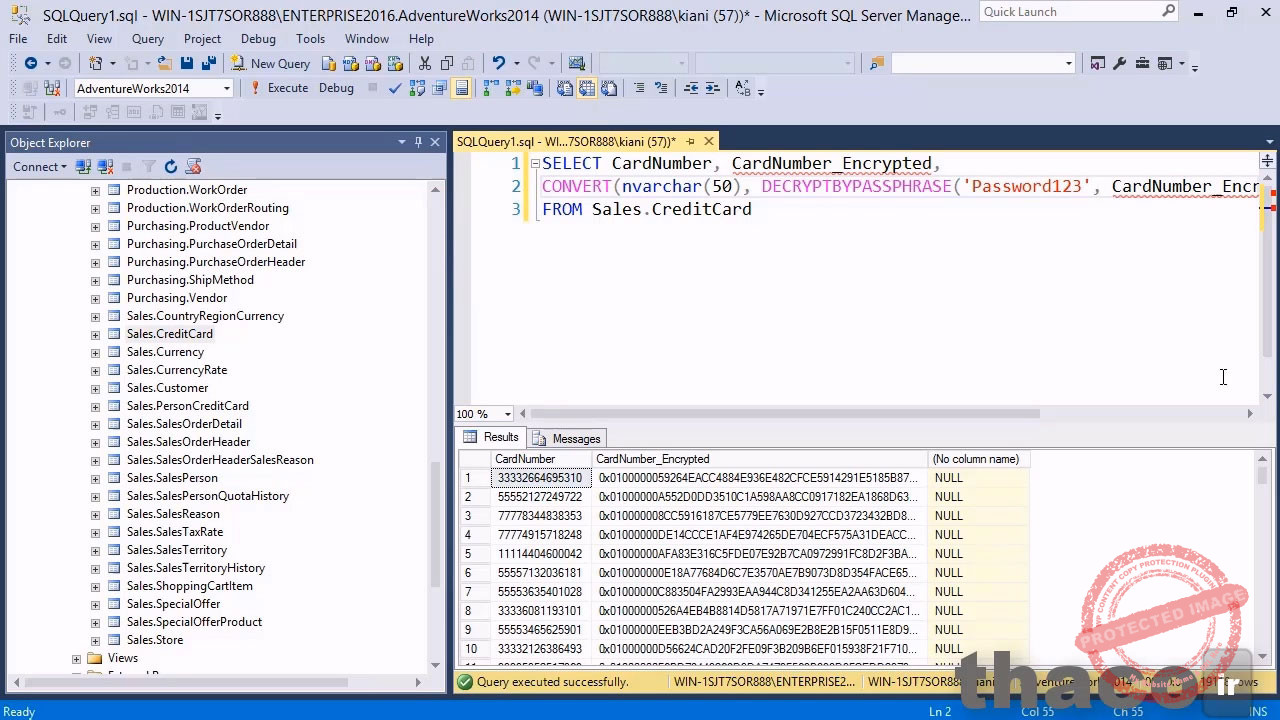This screenshot has width=1280, height=720.
Task: Expand the Views node in Object Explorer
Action: (x=76, y=658)
